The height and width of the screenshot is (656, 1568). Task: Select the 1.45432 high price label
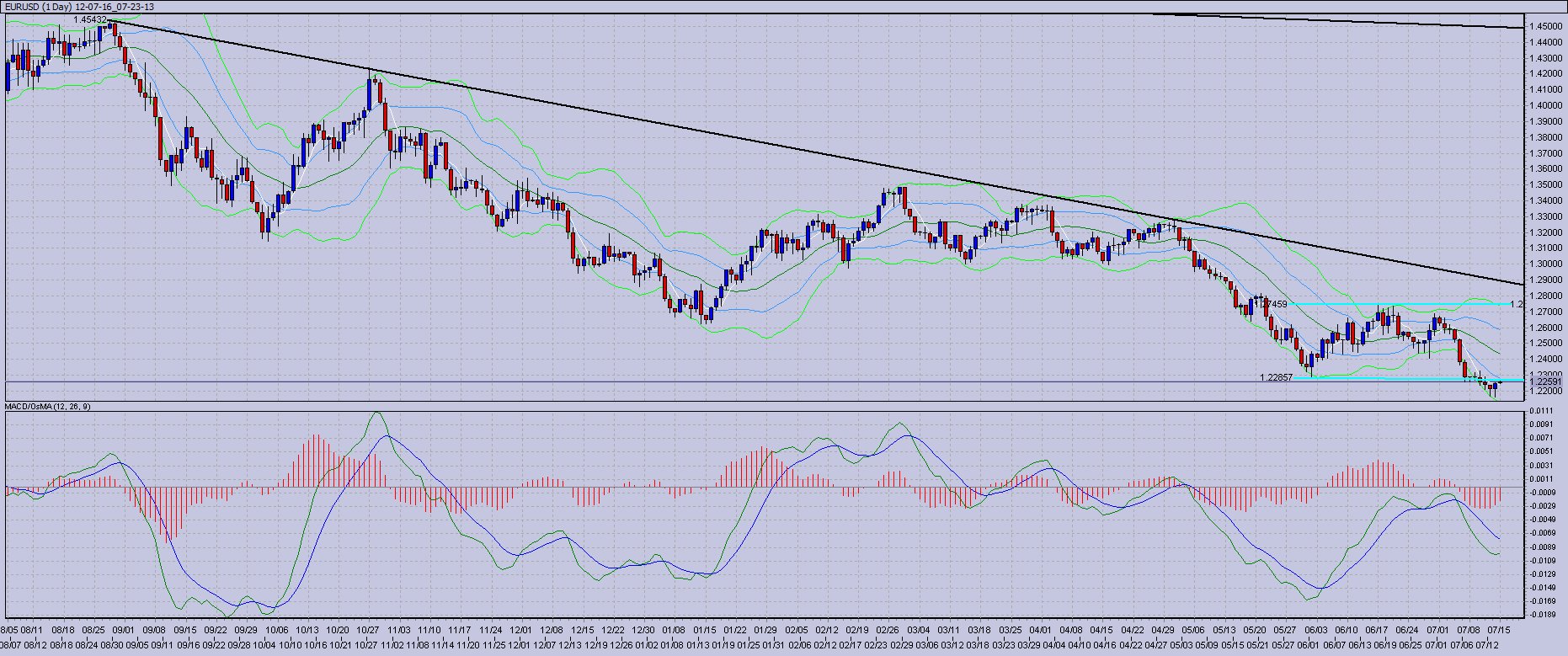(90, 19)
